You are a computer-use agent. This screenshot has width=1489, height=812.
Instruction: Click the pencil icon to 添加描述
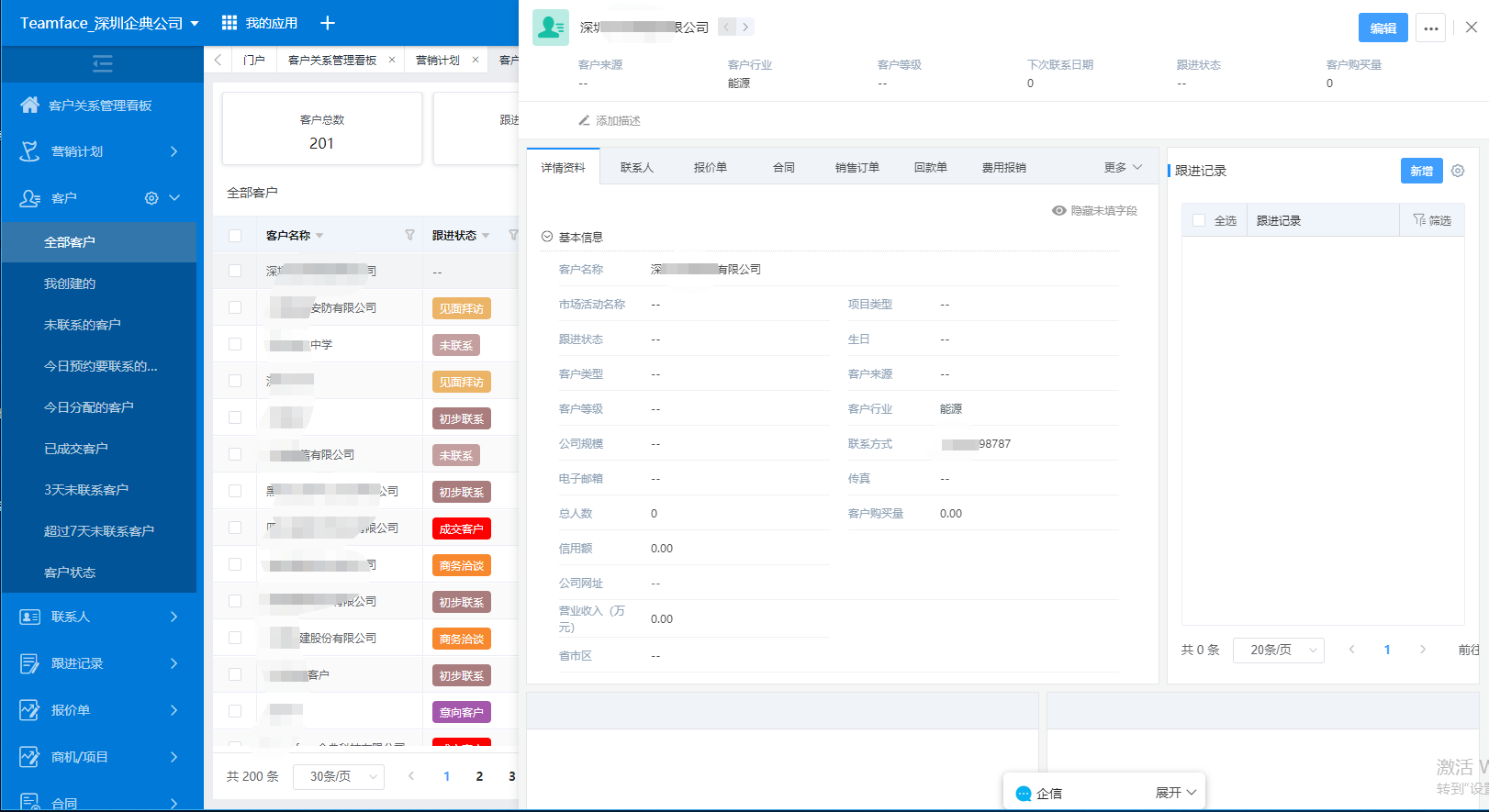pyautogui.click(x=584, y=120)
